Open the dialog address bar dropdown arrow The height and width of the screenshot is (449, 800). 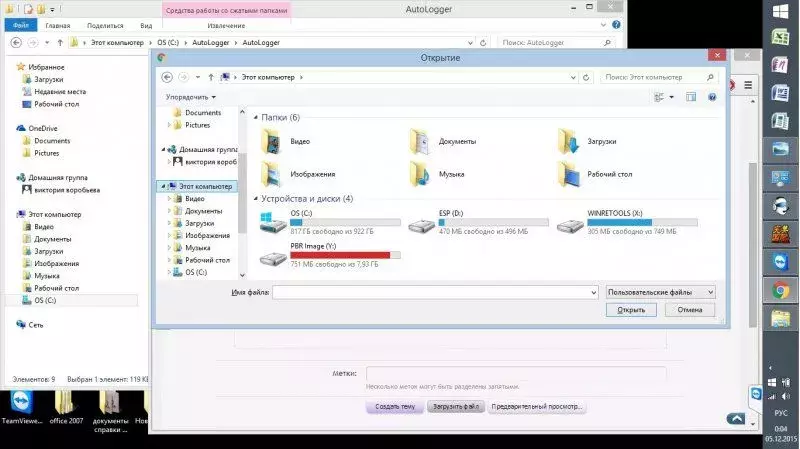[x=572, y=78]
